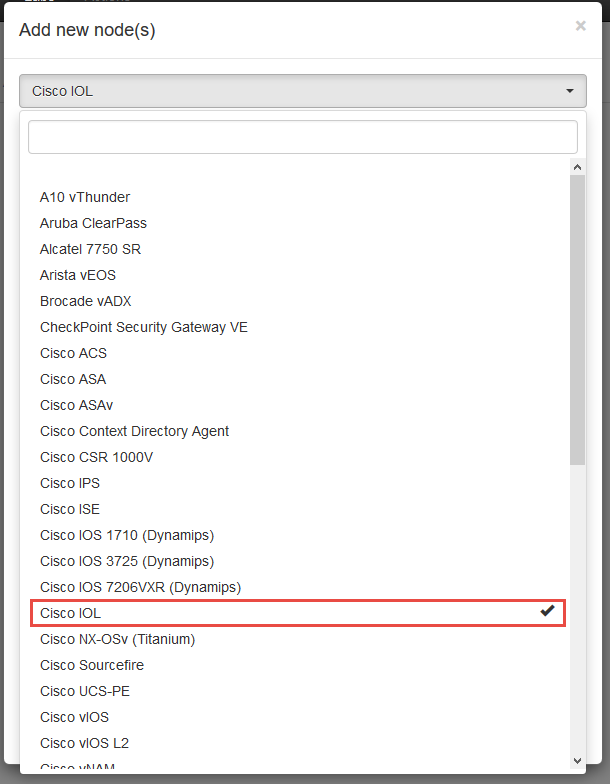
Task: Select Cisco UCS-PE option
Action: 298,691
